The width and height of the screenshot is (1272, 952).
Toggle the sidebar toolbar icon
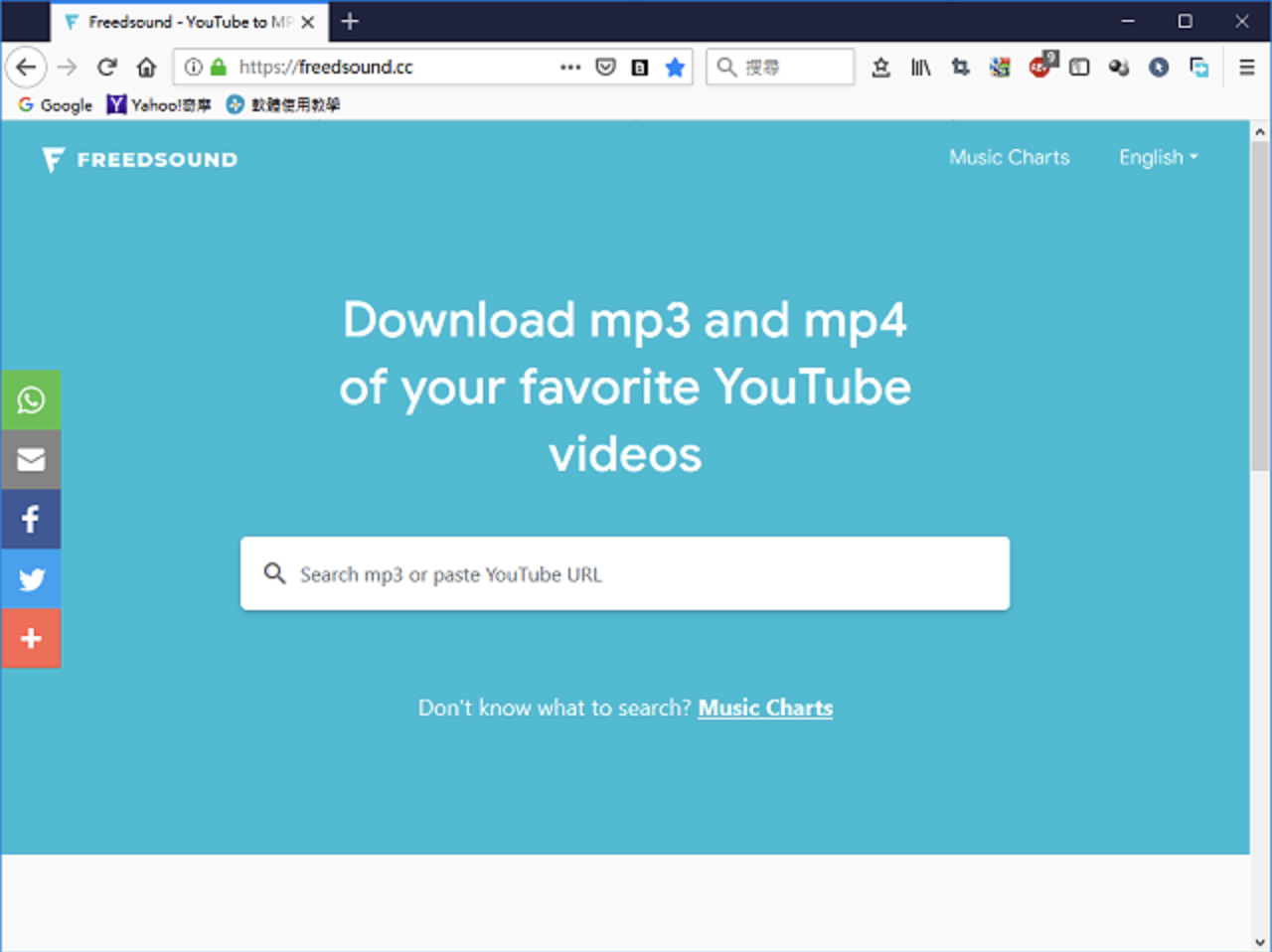click(x=1079, y=67)
